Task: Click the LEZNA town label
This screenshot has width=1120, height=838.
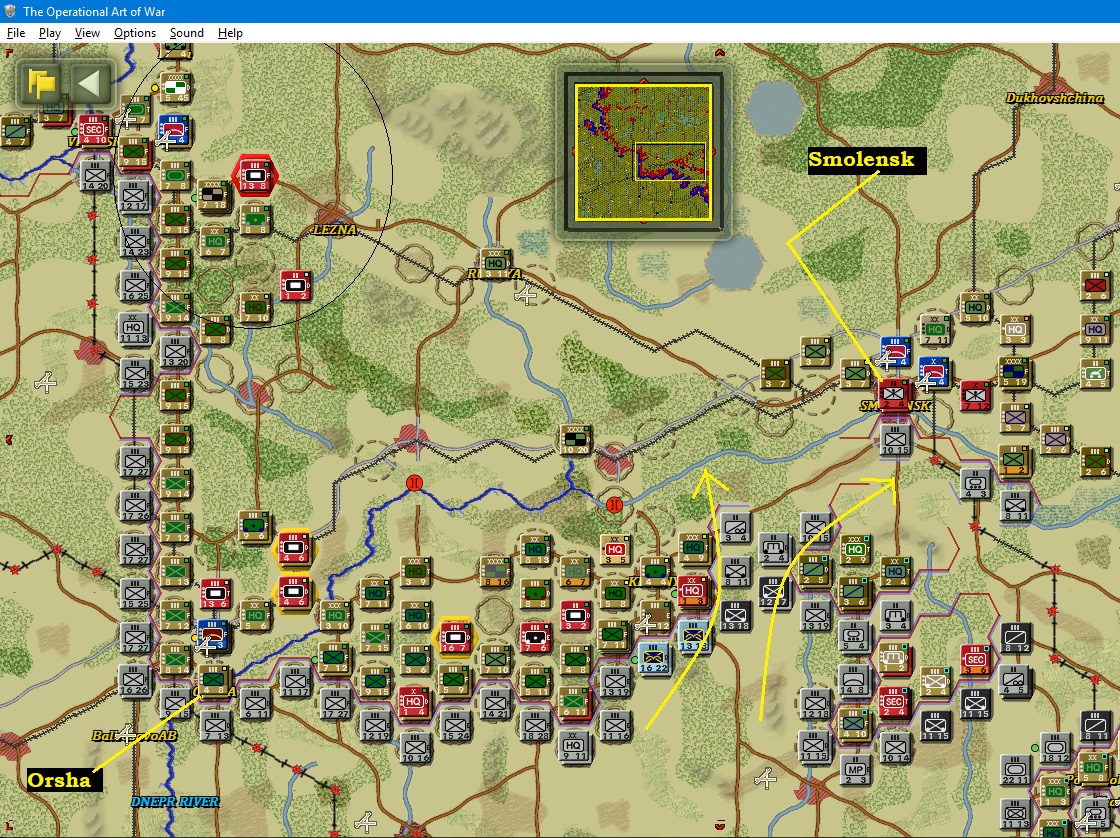Action: [335, 229]
